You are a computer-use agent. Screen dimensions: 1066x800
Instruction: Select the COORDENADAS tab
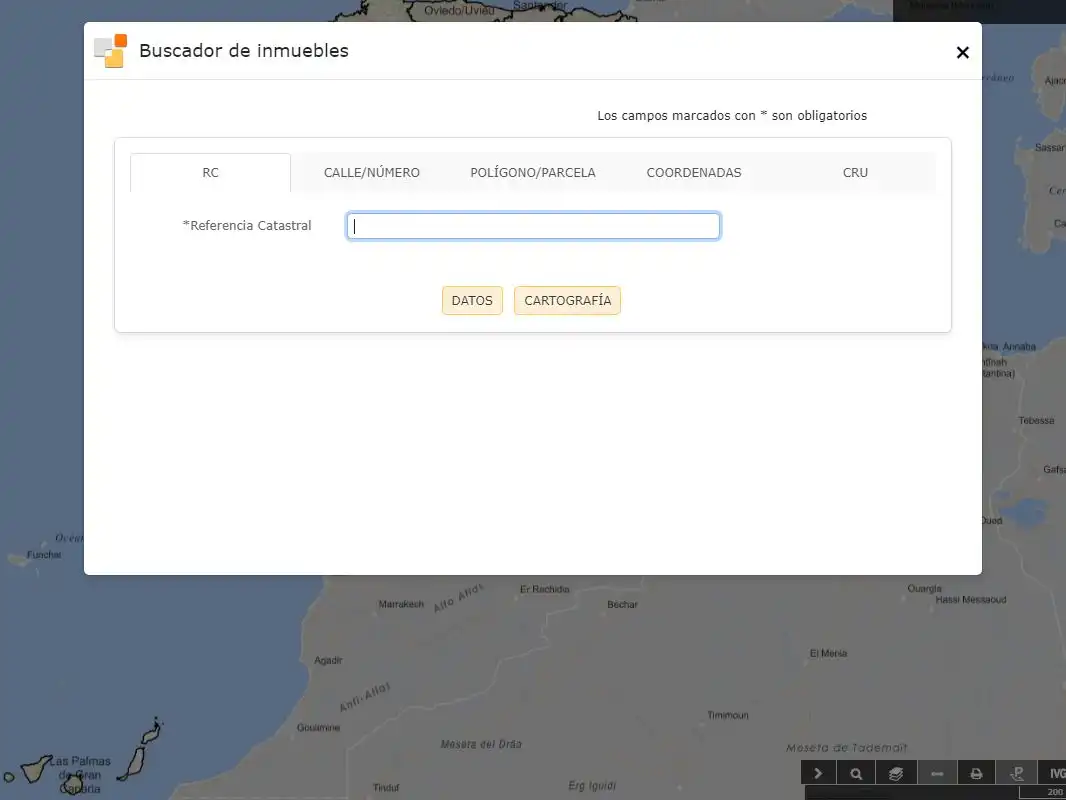coord(694,173)
